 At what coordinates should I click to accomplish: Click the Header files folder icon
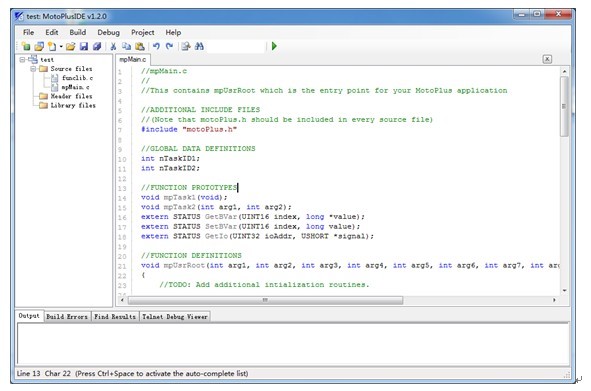(x=43, y=96)
